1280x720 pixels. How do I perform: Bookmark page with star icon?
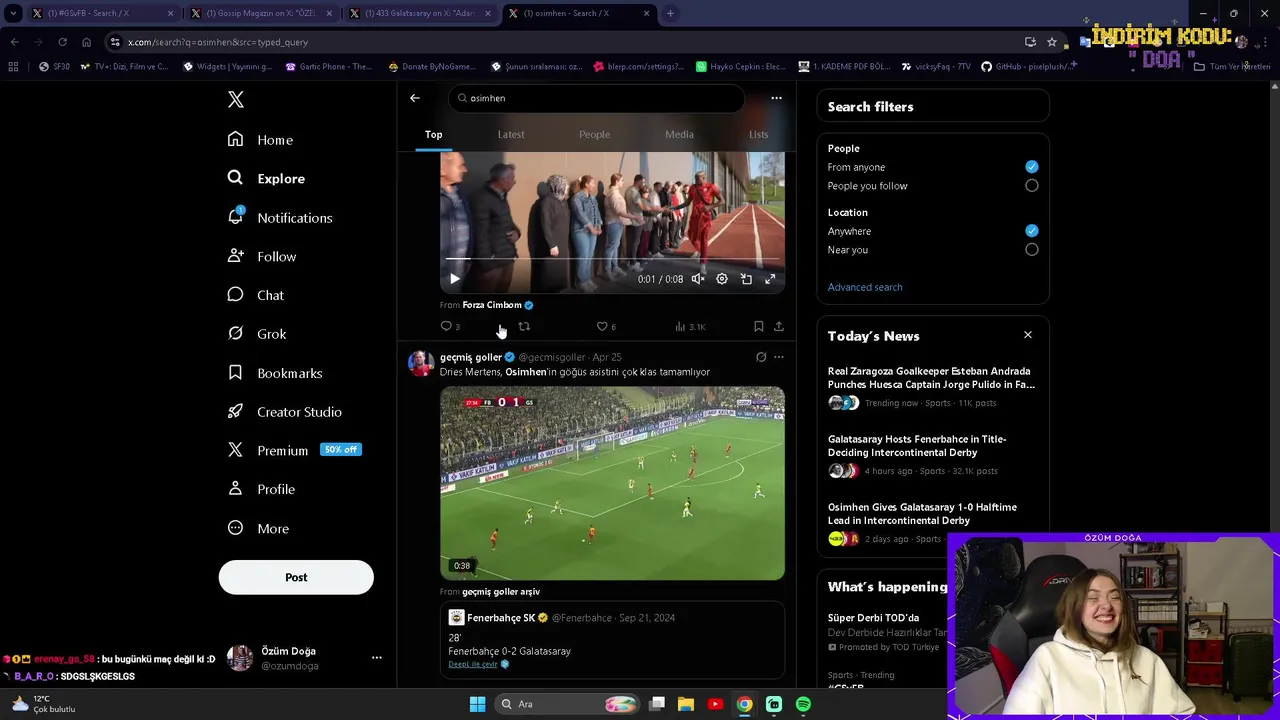1052,42
